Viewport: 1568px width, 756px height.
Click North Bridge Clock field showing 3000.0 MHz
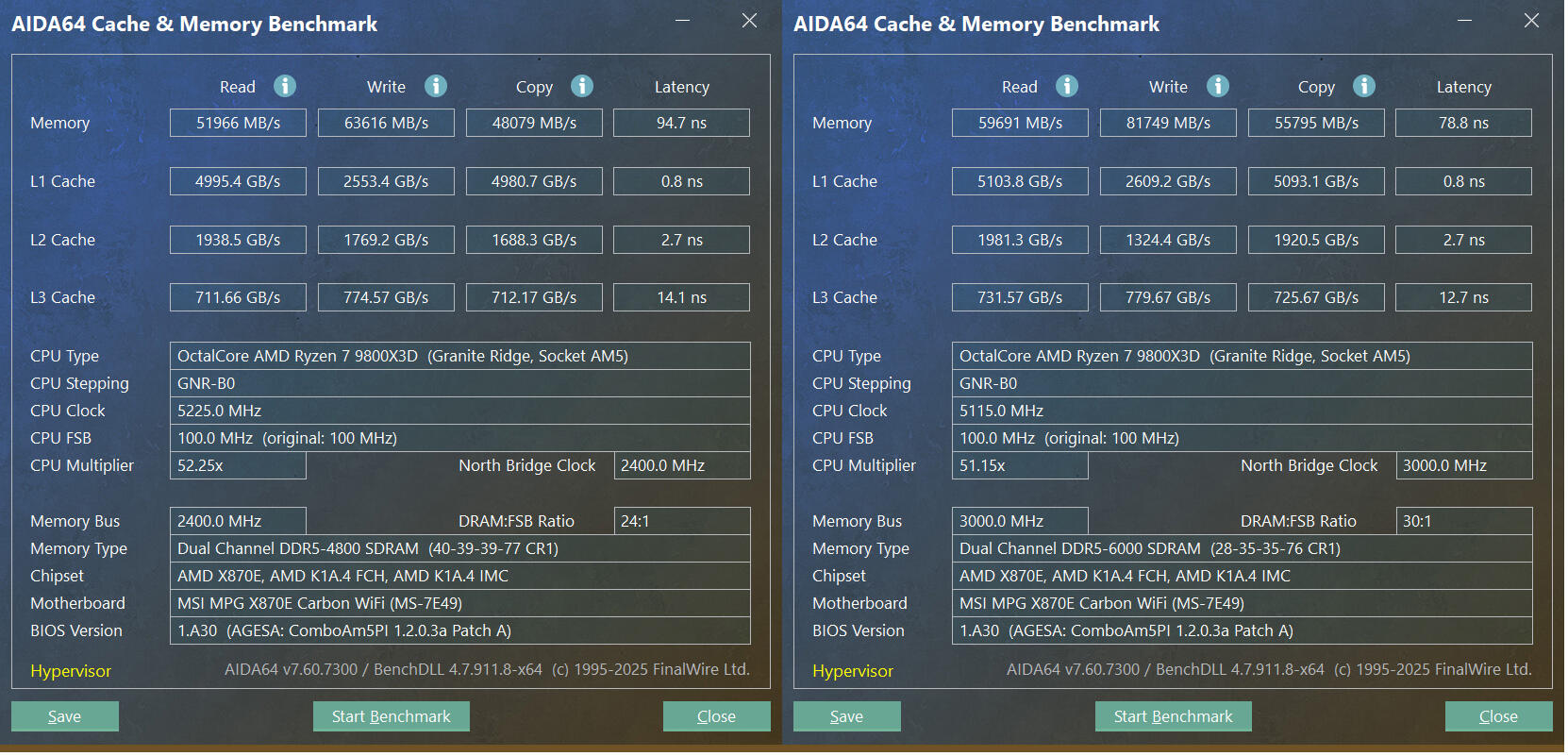coord(1464,465)
